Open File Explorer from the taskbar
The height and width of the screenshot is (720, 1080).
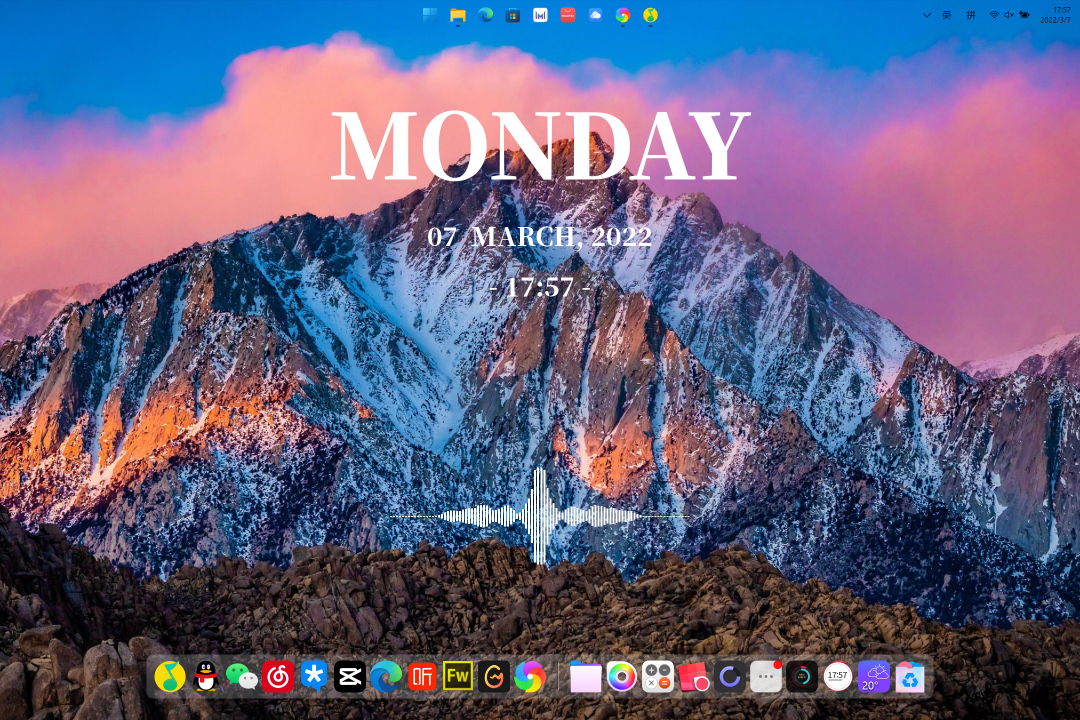[x=458, y=14]
